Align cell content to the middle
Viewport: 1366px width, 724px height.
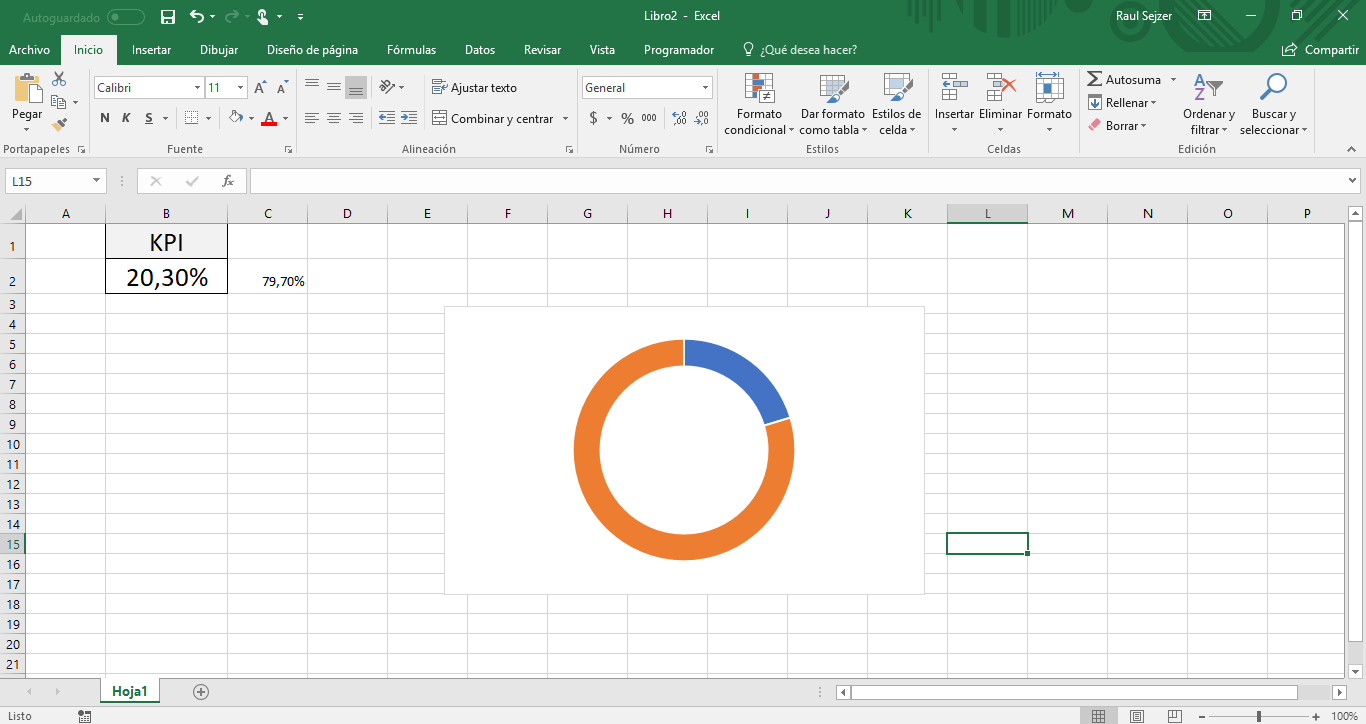click(334, 87)
